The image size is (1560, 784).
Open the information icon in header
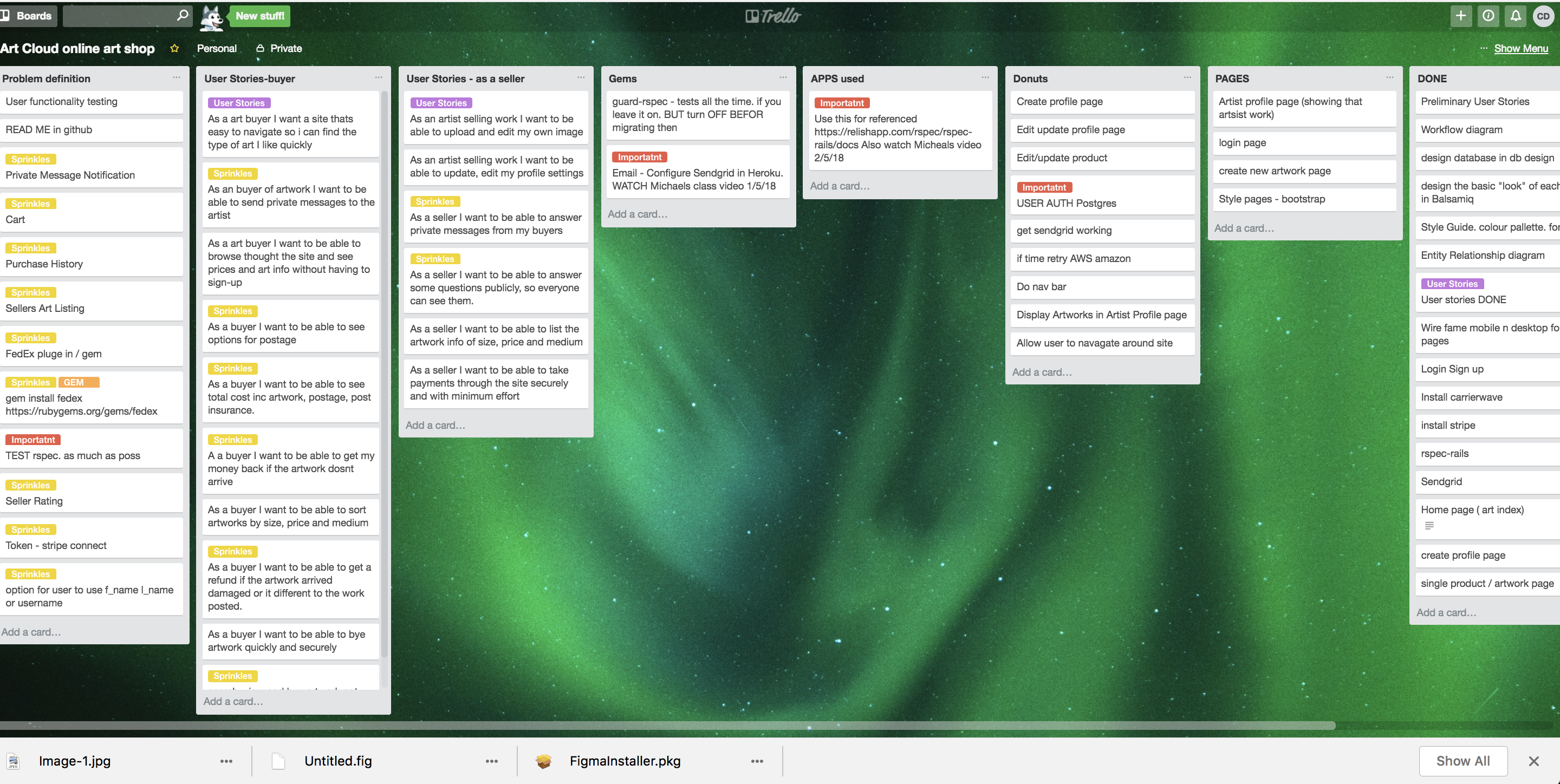point(1488,16)
